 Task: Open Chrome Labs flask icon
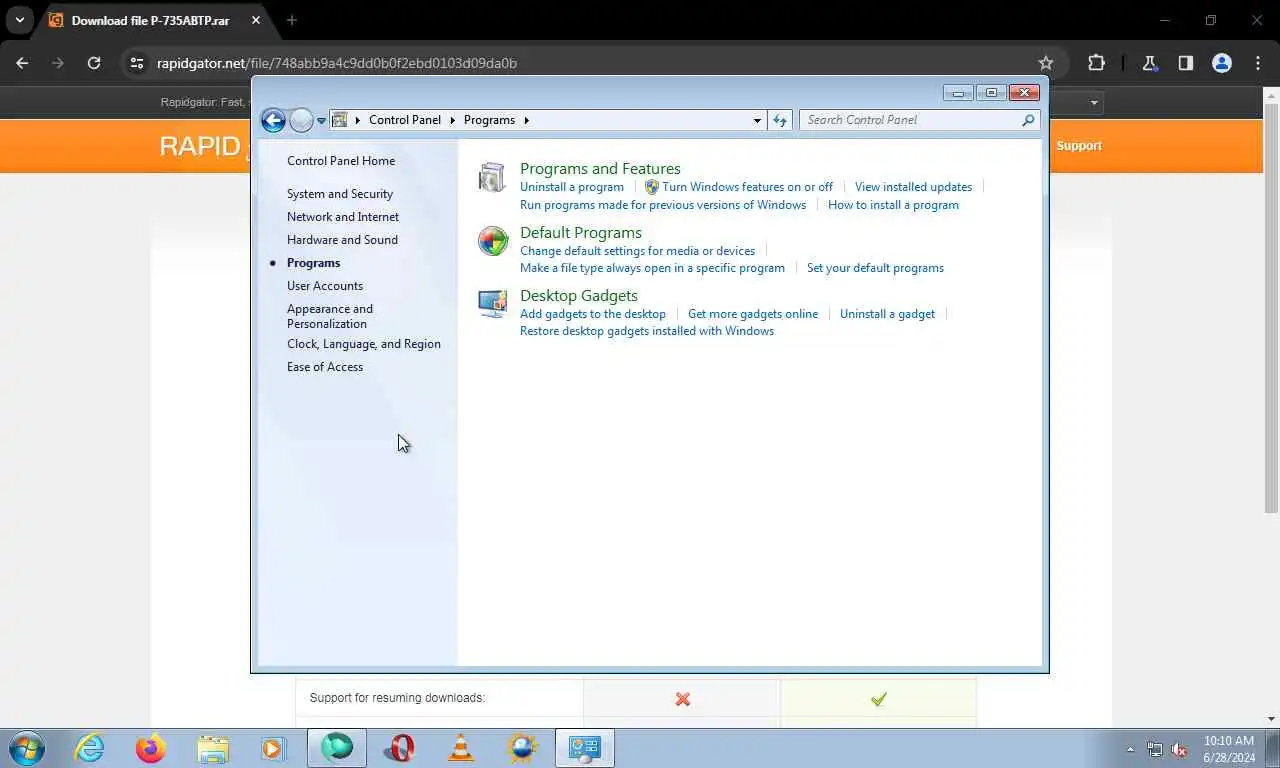pos(1149,63)
